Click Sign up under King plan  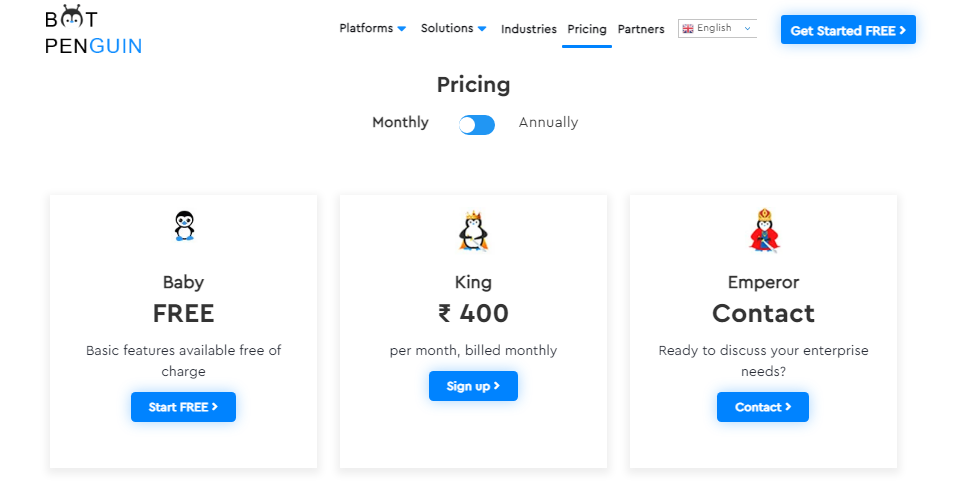tap(473, 386)
